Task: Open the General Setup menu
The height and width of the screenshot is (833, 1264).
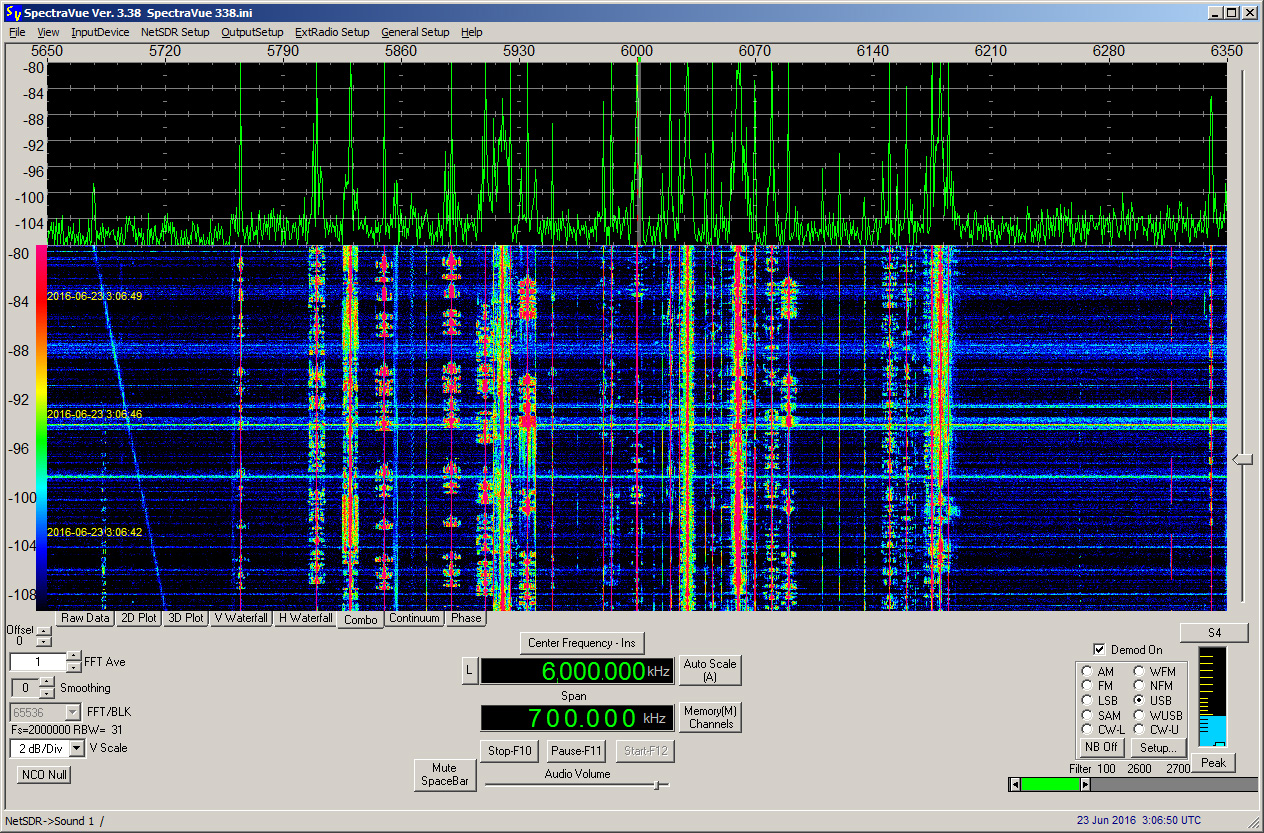Action: tap(415, 32)
